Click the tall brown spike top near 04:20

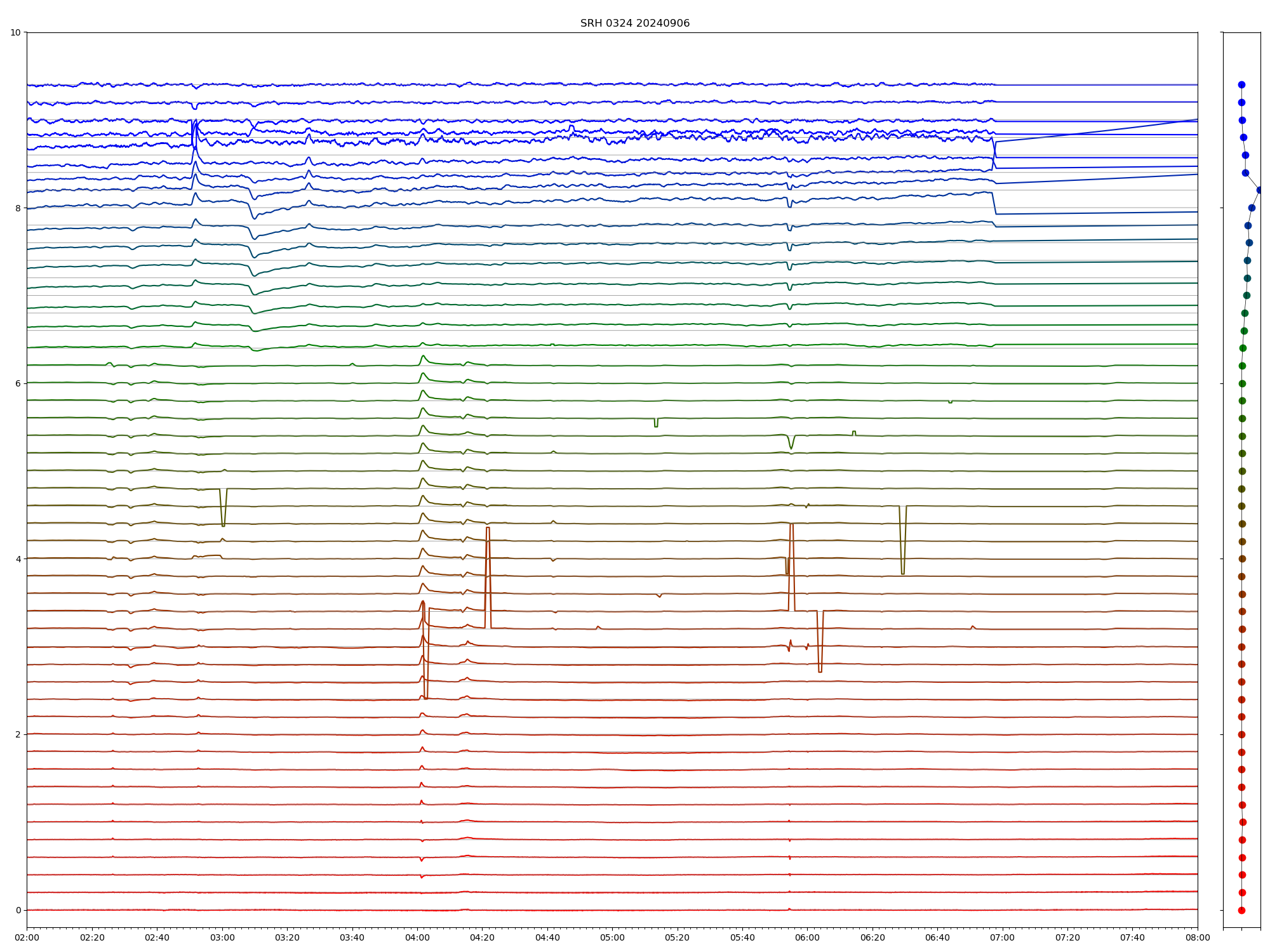488,528
